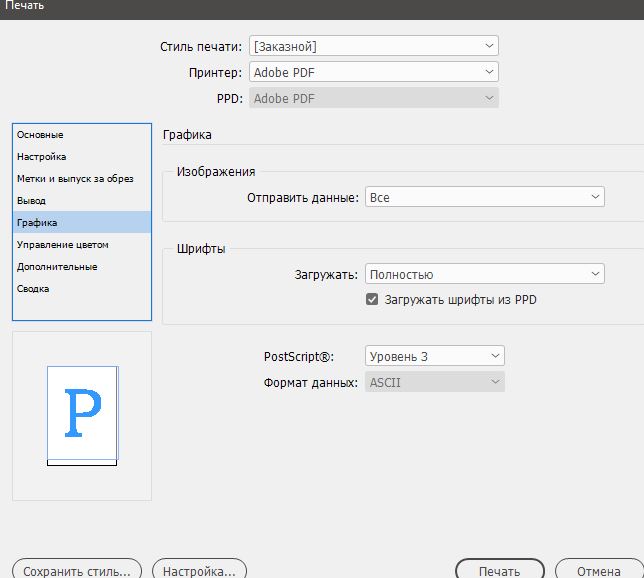Click the Печать button
The image size is (644, 578).
(x=500, y=570)
